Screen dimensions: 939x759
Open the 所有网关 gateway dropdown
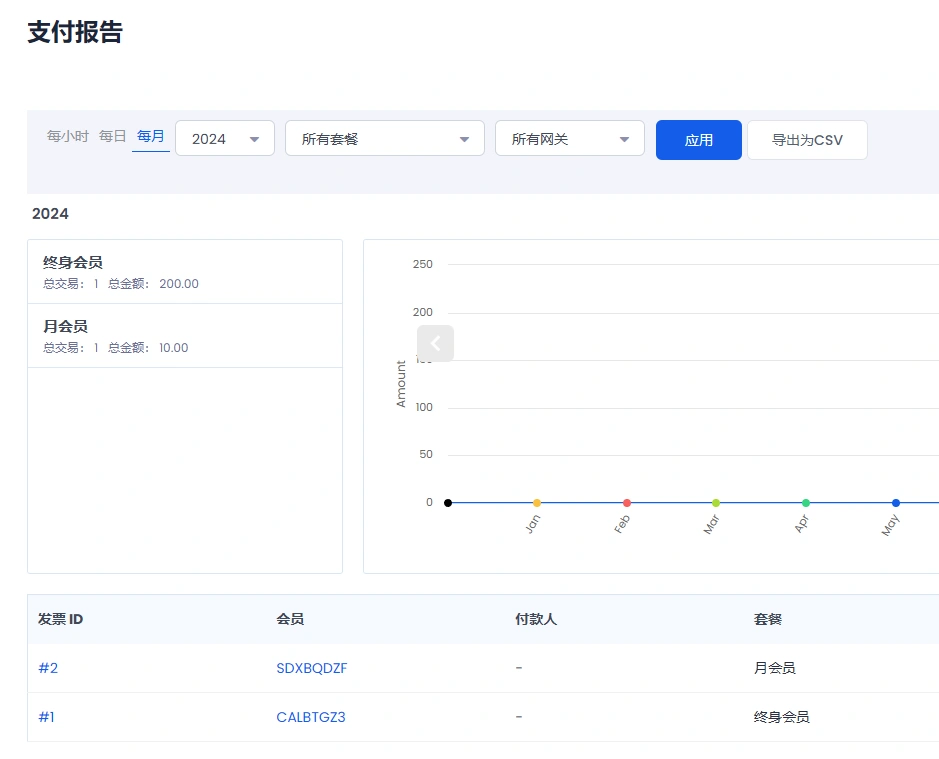(x=624, y=138)
